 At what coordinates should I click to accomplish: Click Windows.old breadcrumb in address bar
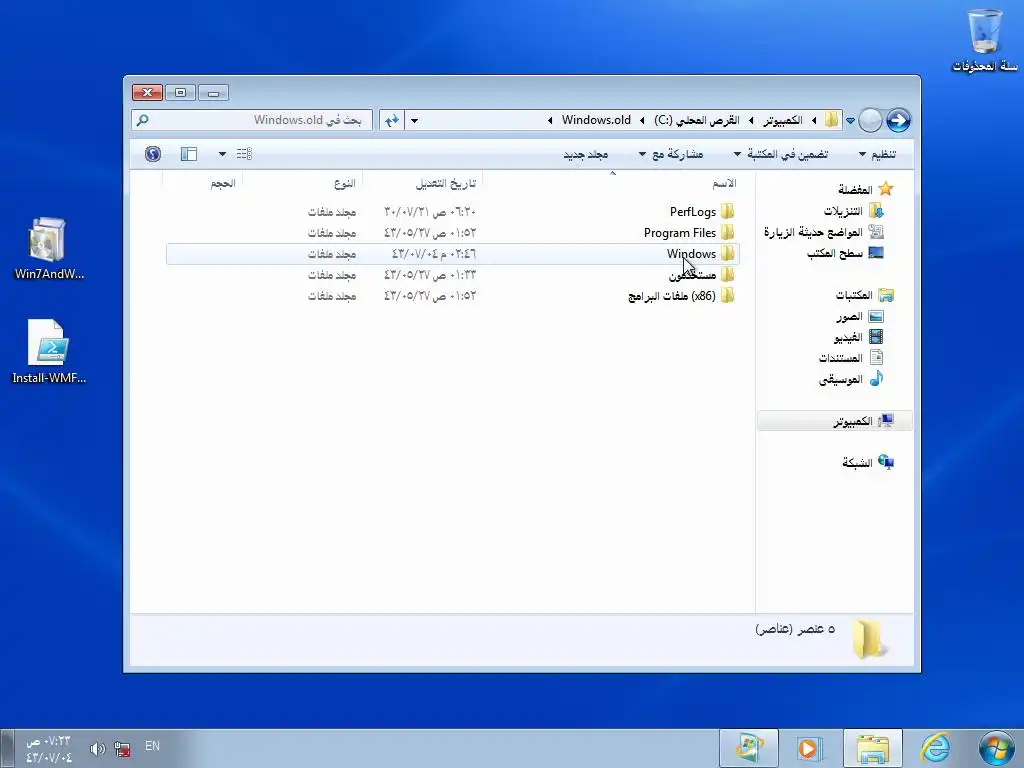tap(596, 120)
